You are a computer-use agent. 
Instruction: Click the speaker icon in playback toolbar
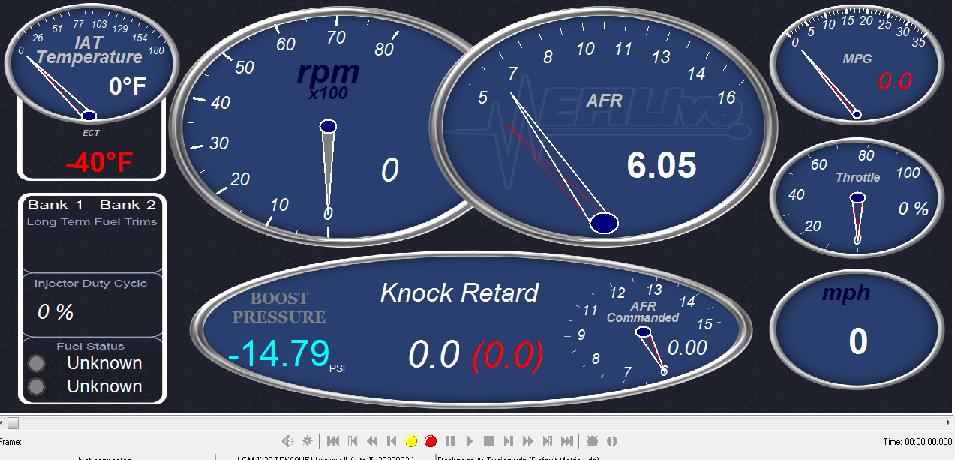point(287,441)
